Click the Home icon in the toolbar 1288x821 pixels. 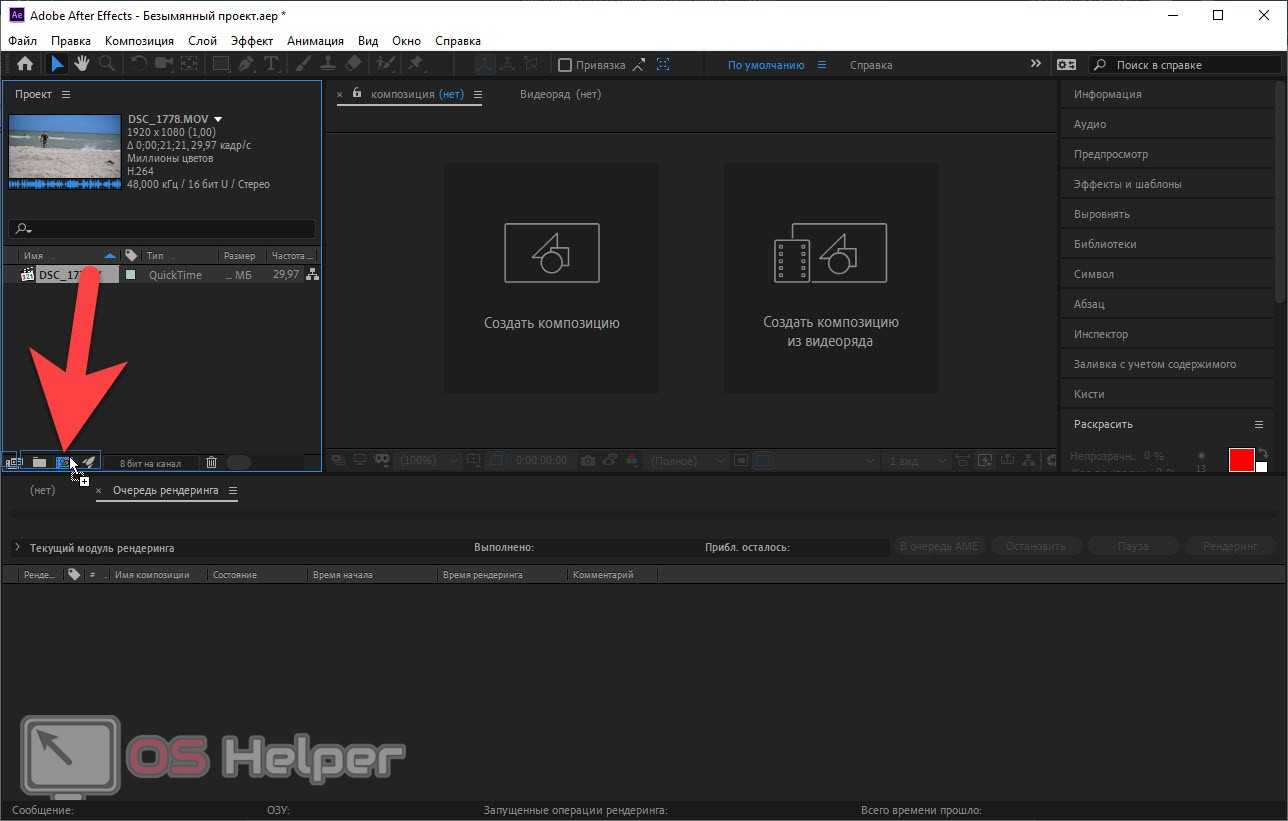(x=25, y=64)
